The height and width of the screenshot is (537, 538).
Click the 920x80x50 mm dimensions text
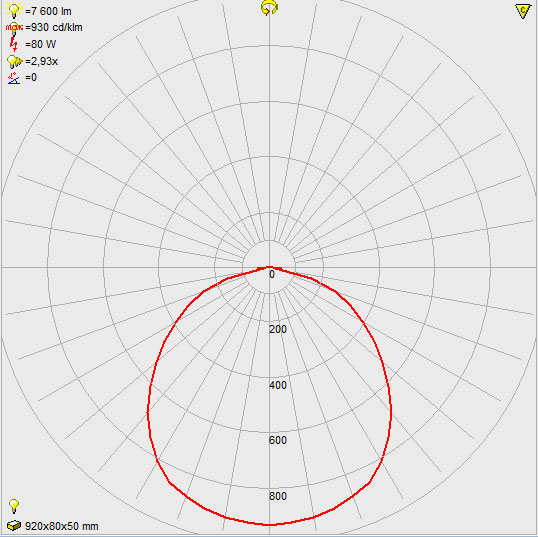[x=62, y=526]
